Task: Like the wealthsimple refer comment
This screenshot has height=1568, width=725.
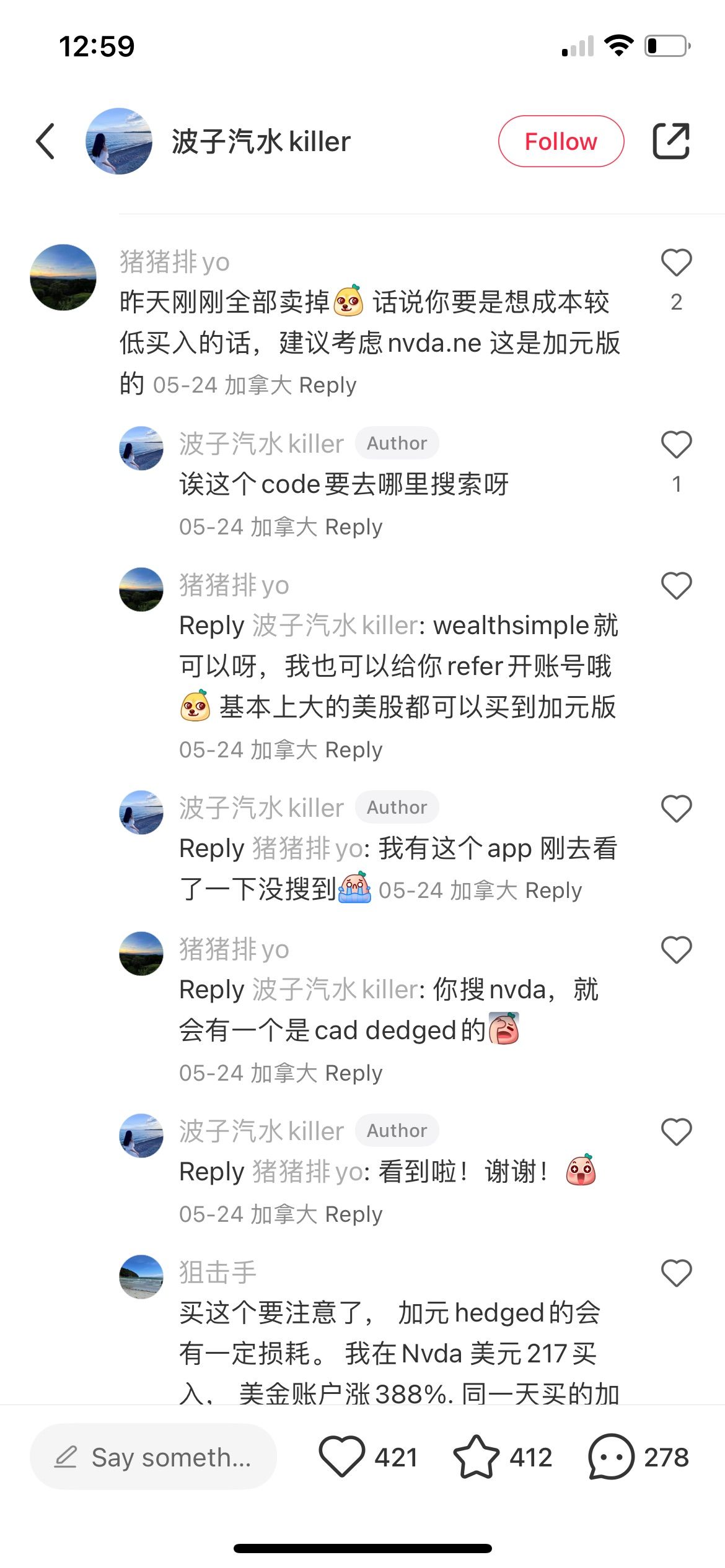Action: tap(676, 585)
